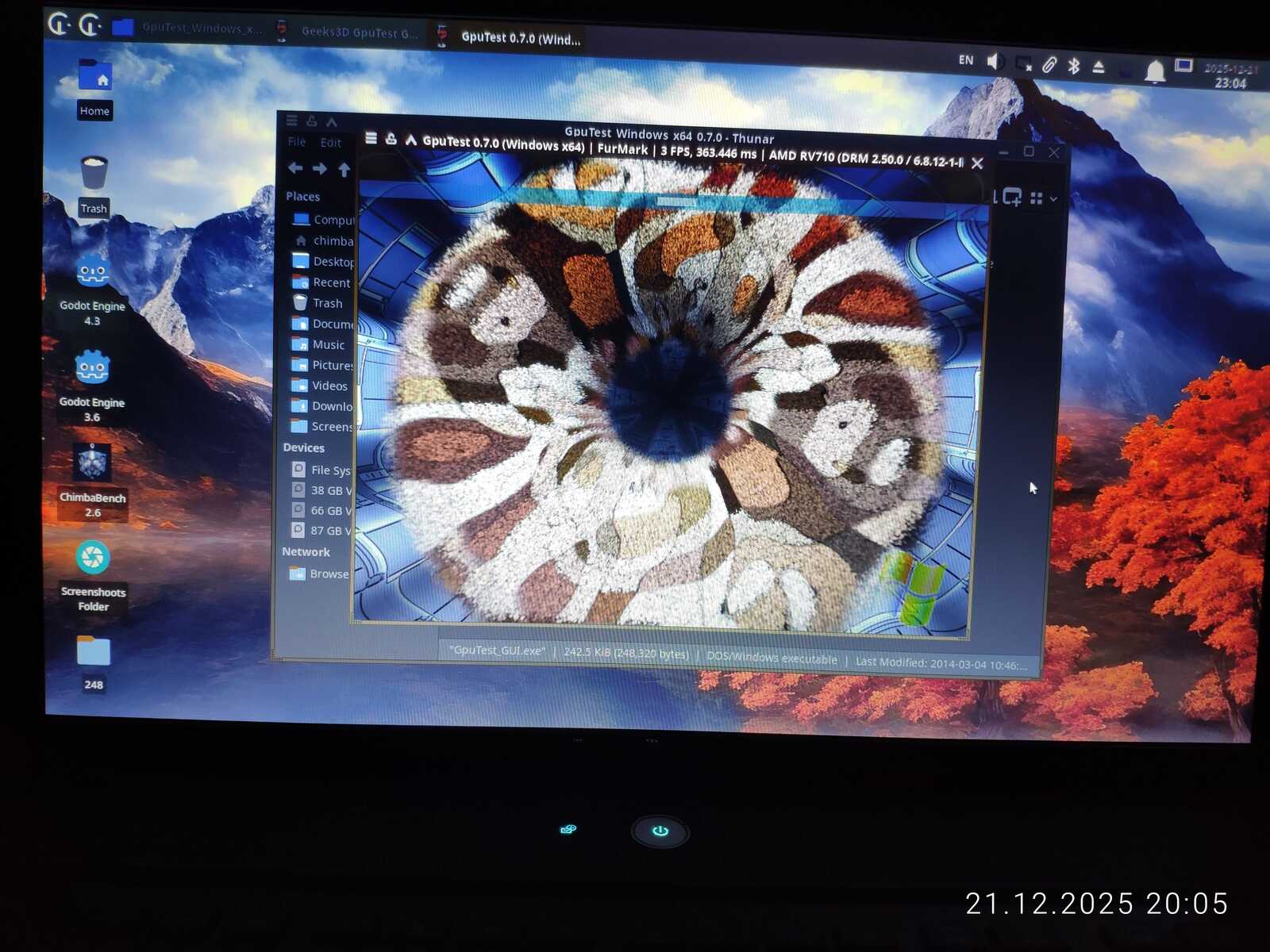The width and height of the screenshot is (1270, 952).
Task: Select GpuTest 0.7.0 (Wind... taskbar entry
Action: tap(510, 36)
